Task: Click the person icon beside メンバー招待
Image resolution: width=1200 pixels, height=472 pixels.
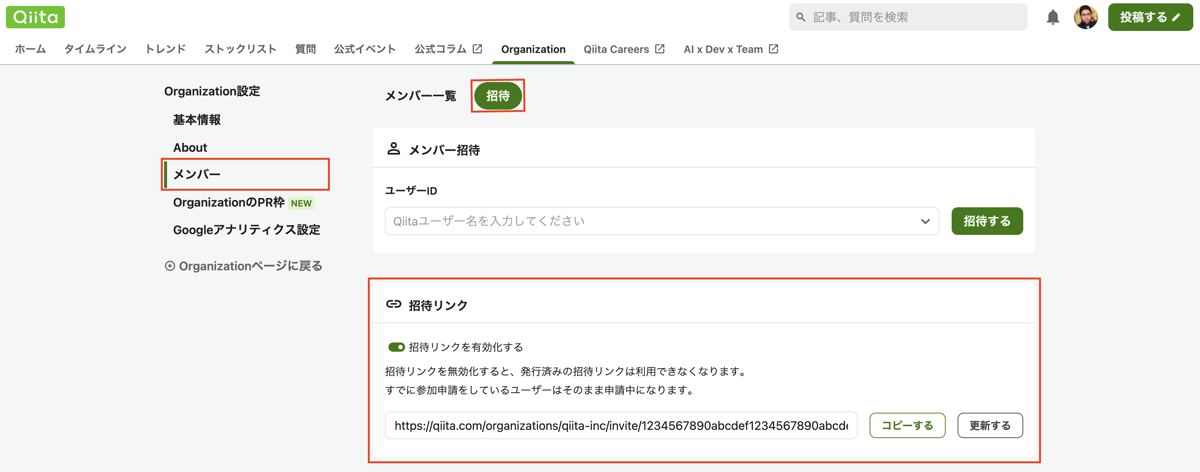Action: point(393,149)
